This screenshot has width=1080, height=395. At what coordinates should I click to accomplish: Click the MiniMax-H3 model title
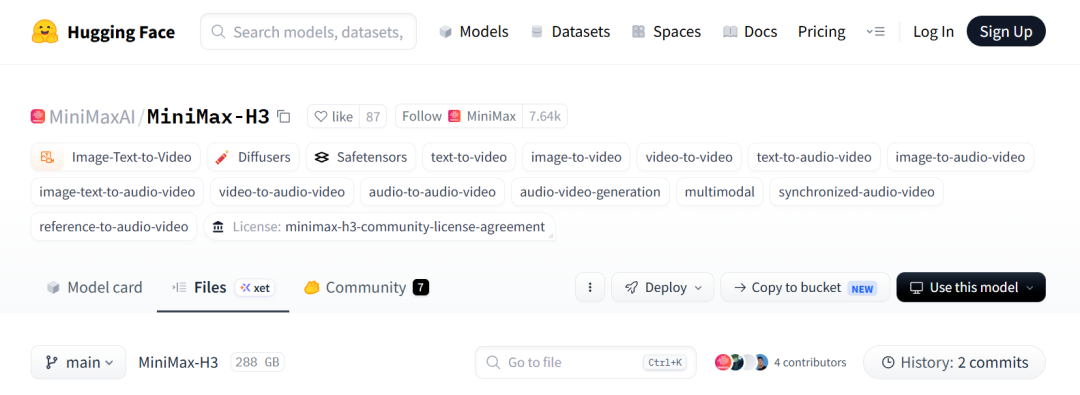pyautogui.click(x=208, y=117)
